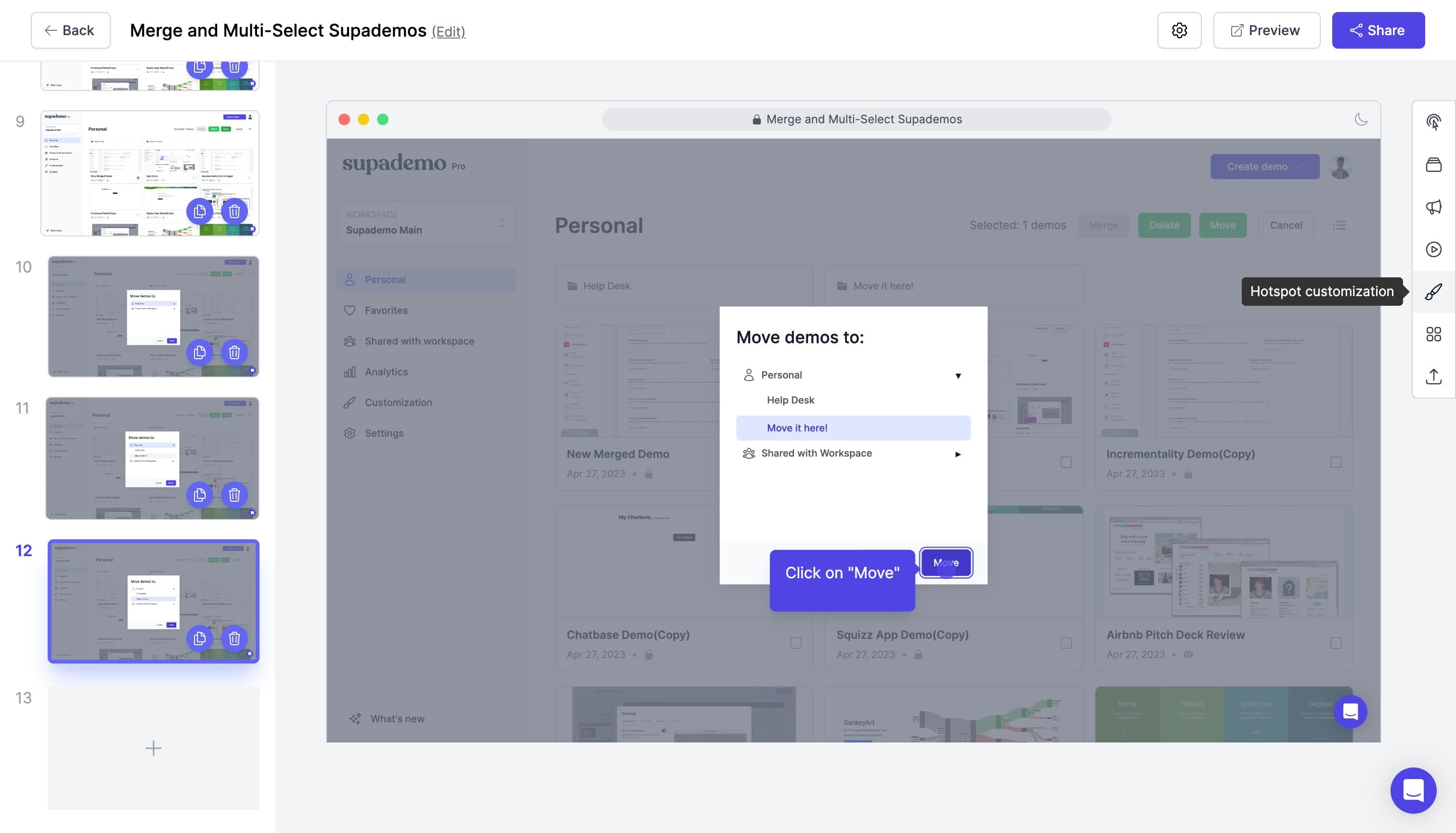Open Analytics in the sidebar
Viewport: 1456px width, 833px height.
click(375, 372)
